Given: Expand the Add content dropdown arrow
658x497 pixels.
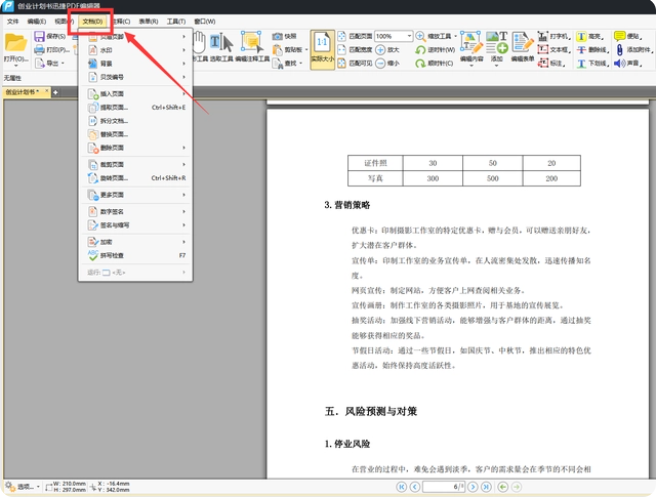Looking at the screenshot, I should 497,66.
